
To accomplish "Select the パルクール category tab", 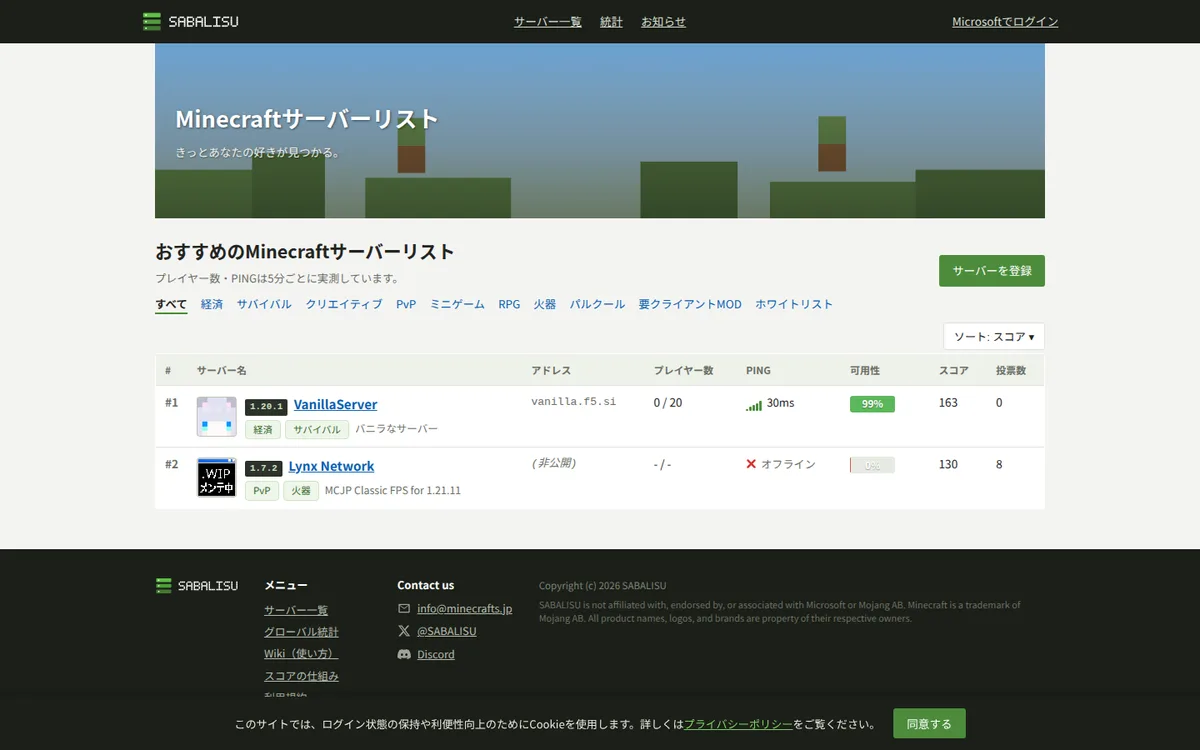I will [597, 304].
